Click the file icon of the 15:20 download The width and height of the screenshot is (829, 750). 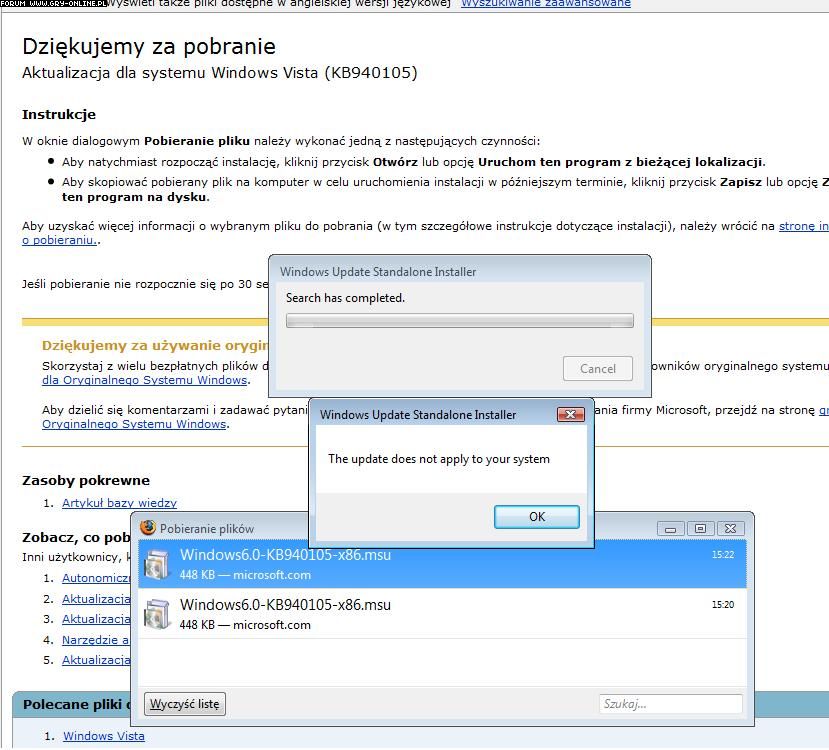157,614
